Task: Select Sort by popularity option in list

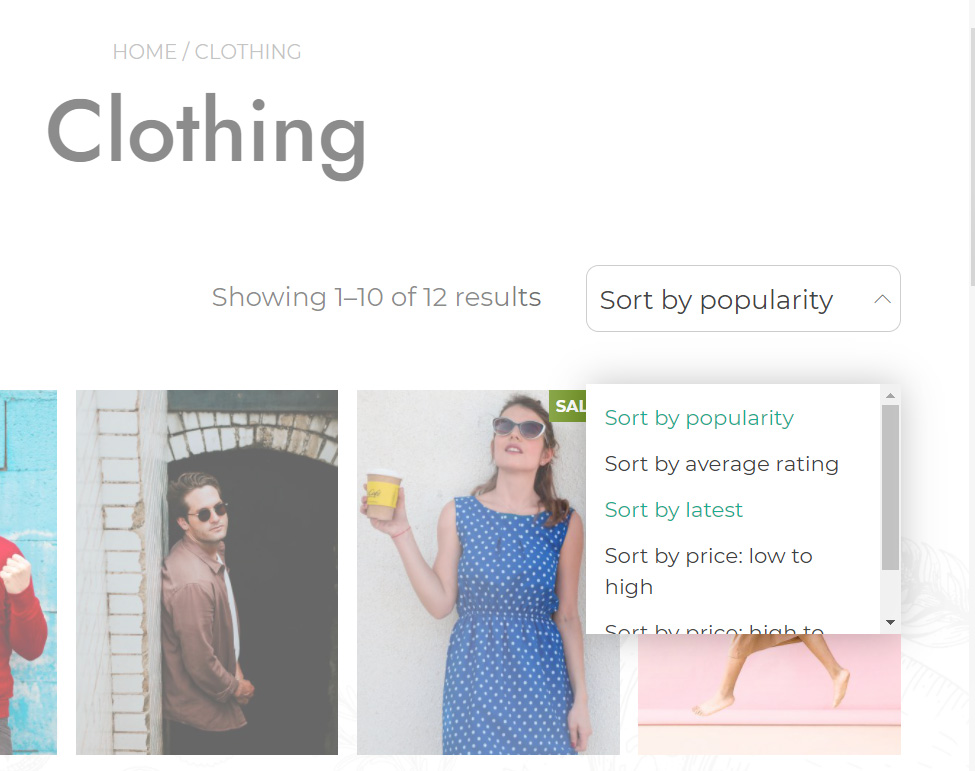Action: click(x=699, y=418)
